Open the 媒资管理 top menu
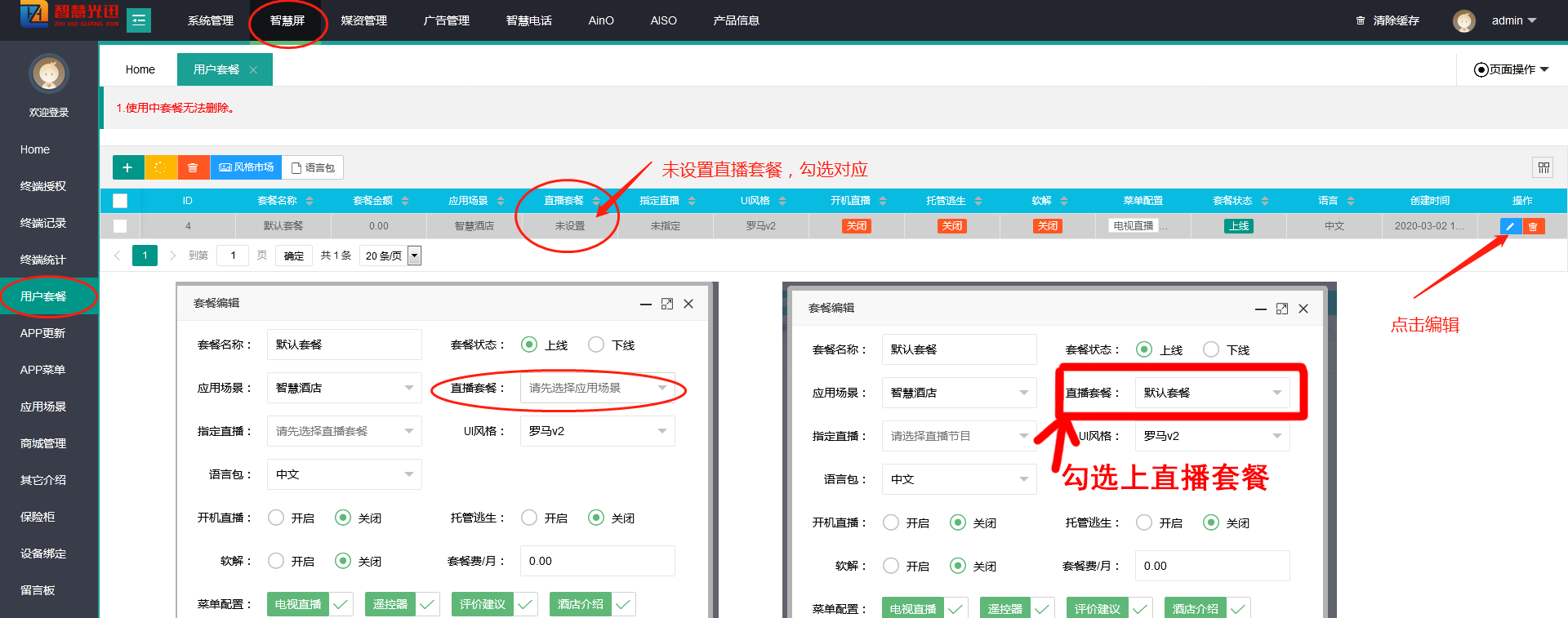The image size is (1568, 618). [363, 20]
